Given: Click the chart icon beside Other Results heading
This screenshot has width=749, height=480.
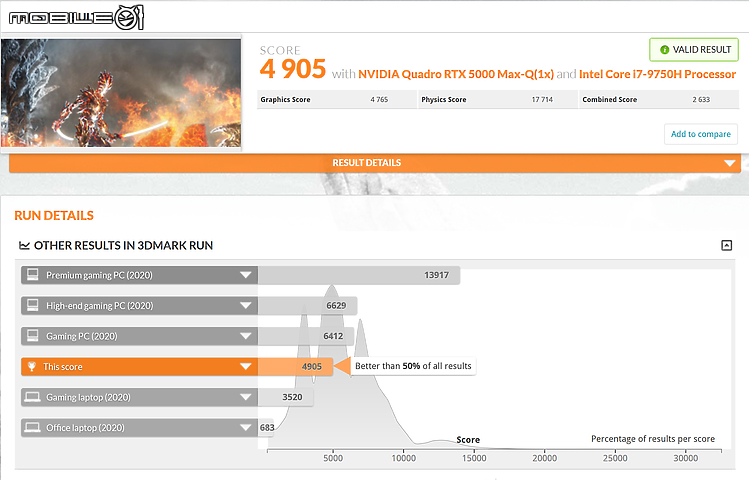Looking at the screenshot, I should pos(24,245).
